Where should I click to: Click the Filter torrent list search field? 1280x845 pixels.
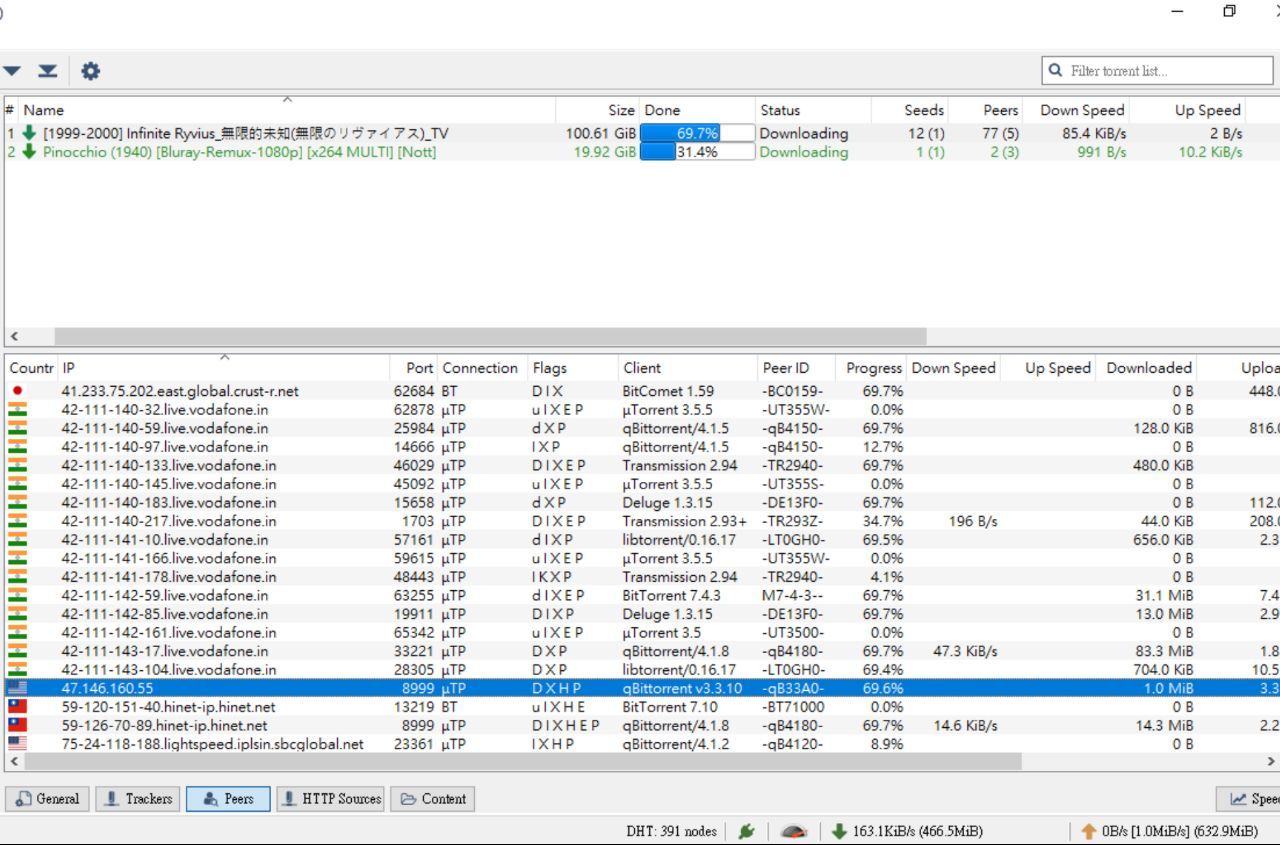point(1157,71)
